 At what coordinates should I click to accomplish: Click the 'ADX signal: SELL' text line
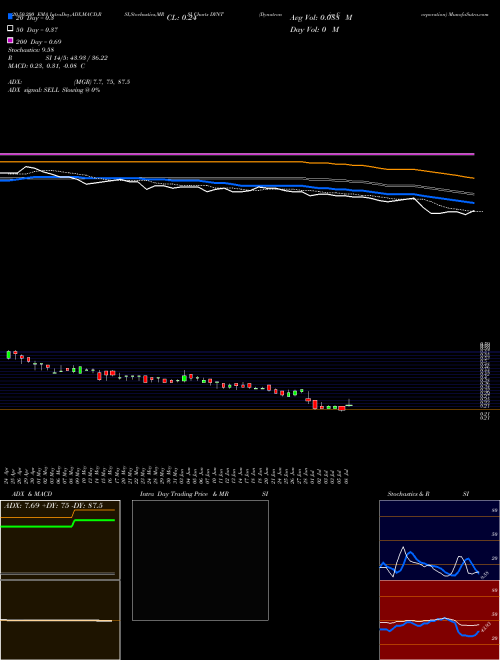(x=54, y=90)
